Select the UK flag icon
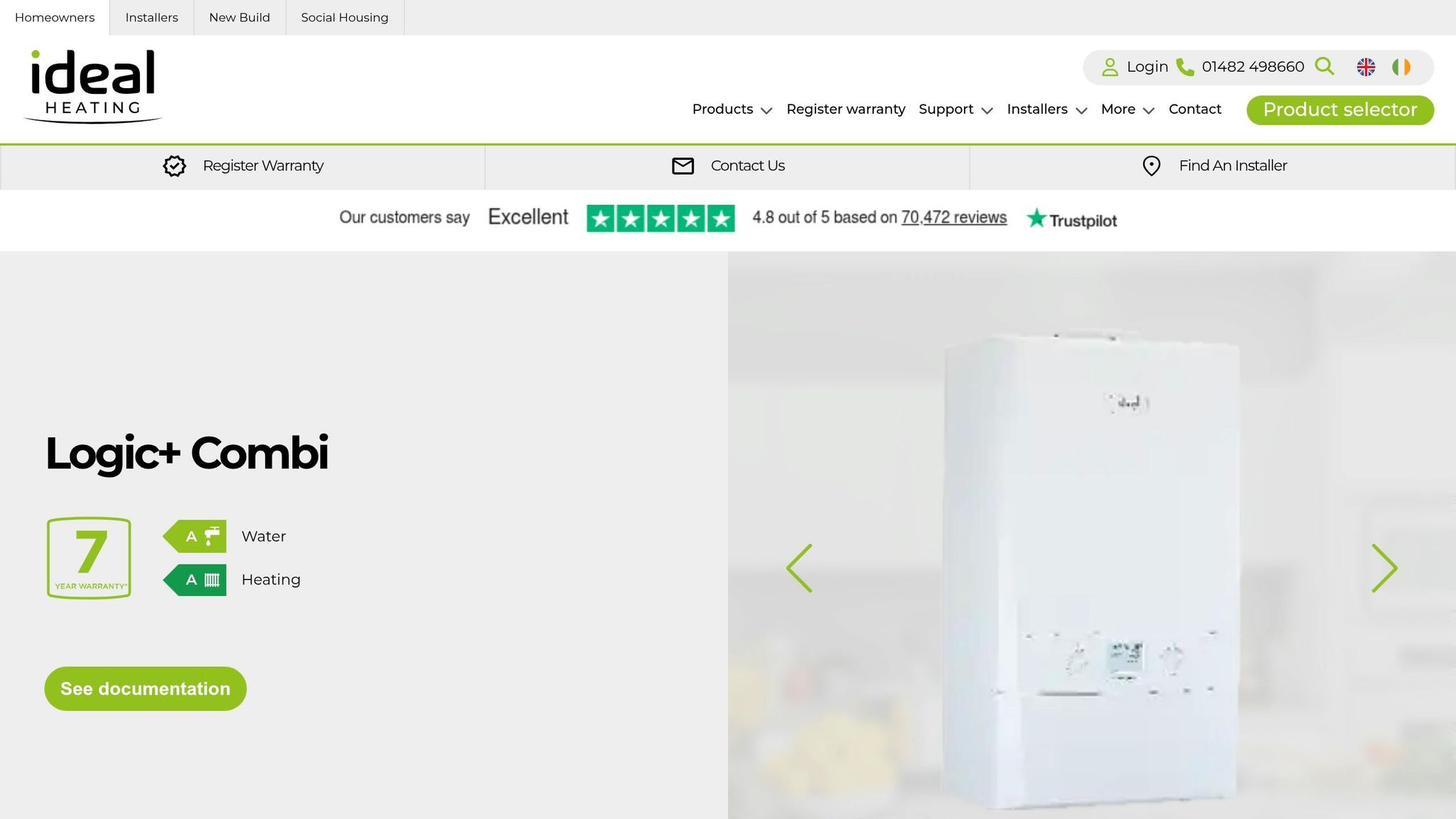Image resolution: width=1456 pixels, height=819 pixels. 1366,67
